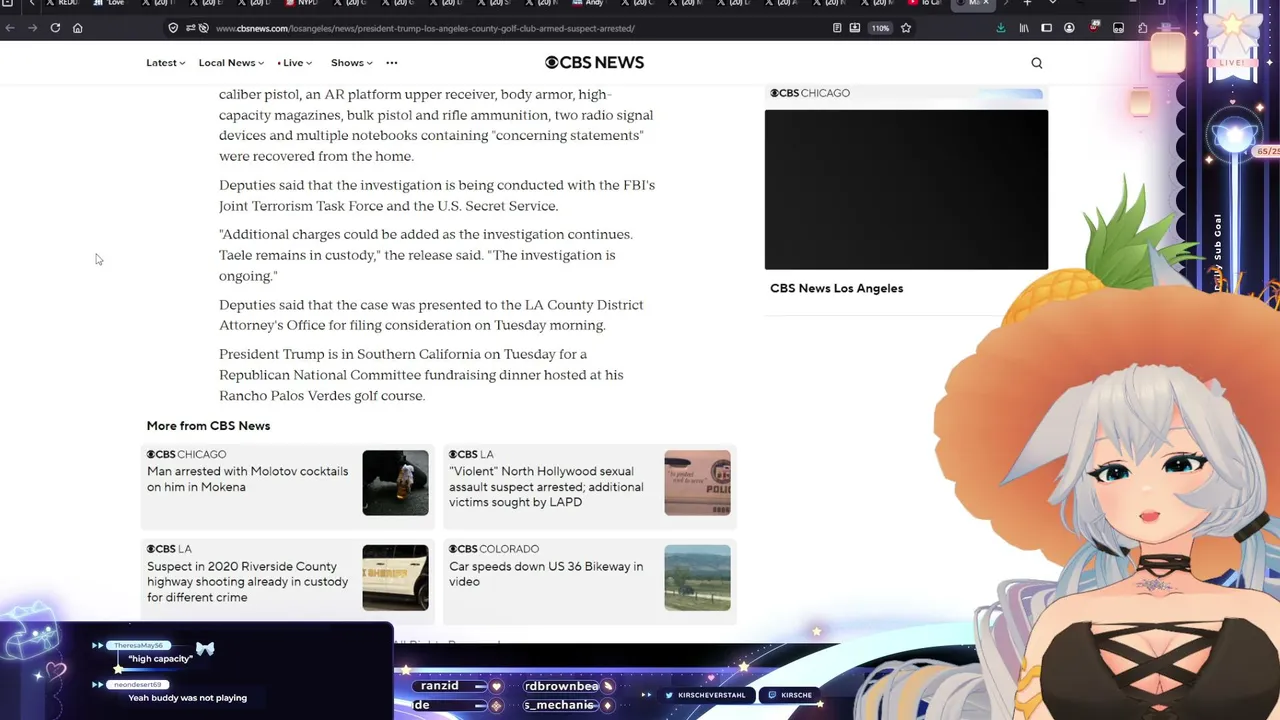Switch to the Love browser tab

110,3
